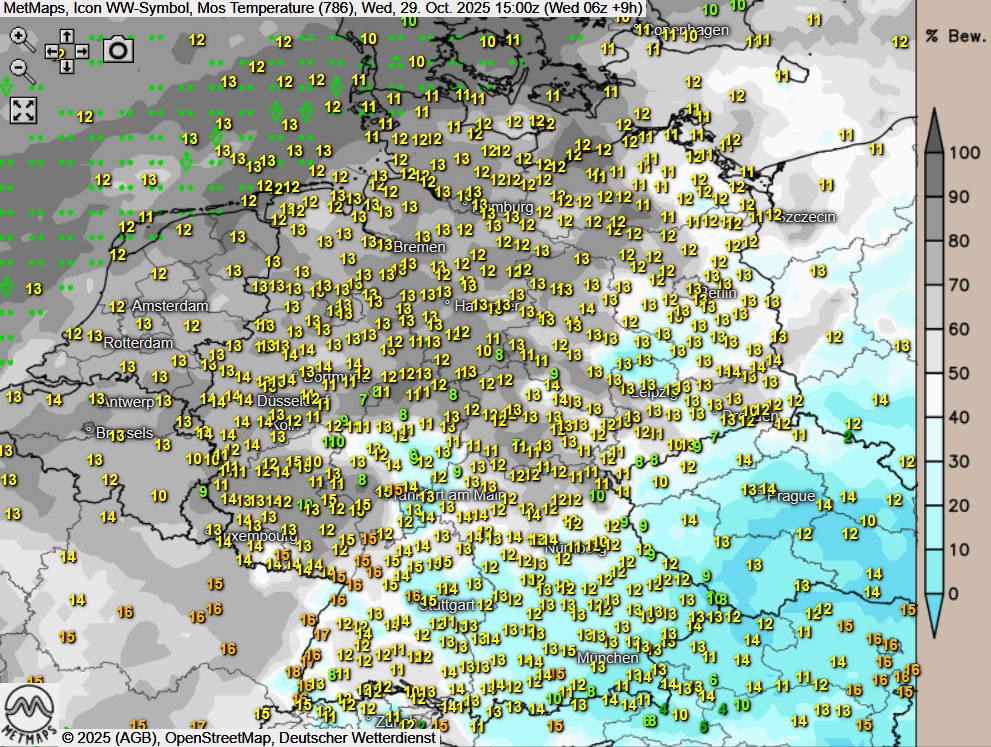Click the Prague city label

click(x=791, y=496)
